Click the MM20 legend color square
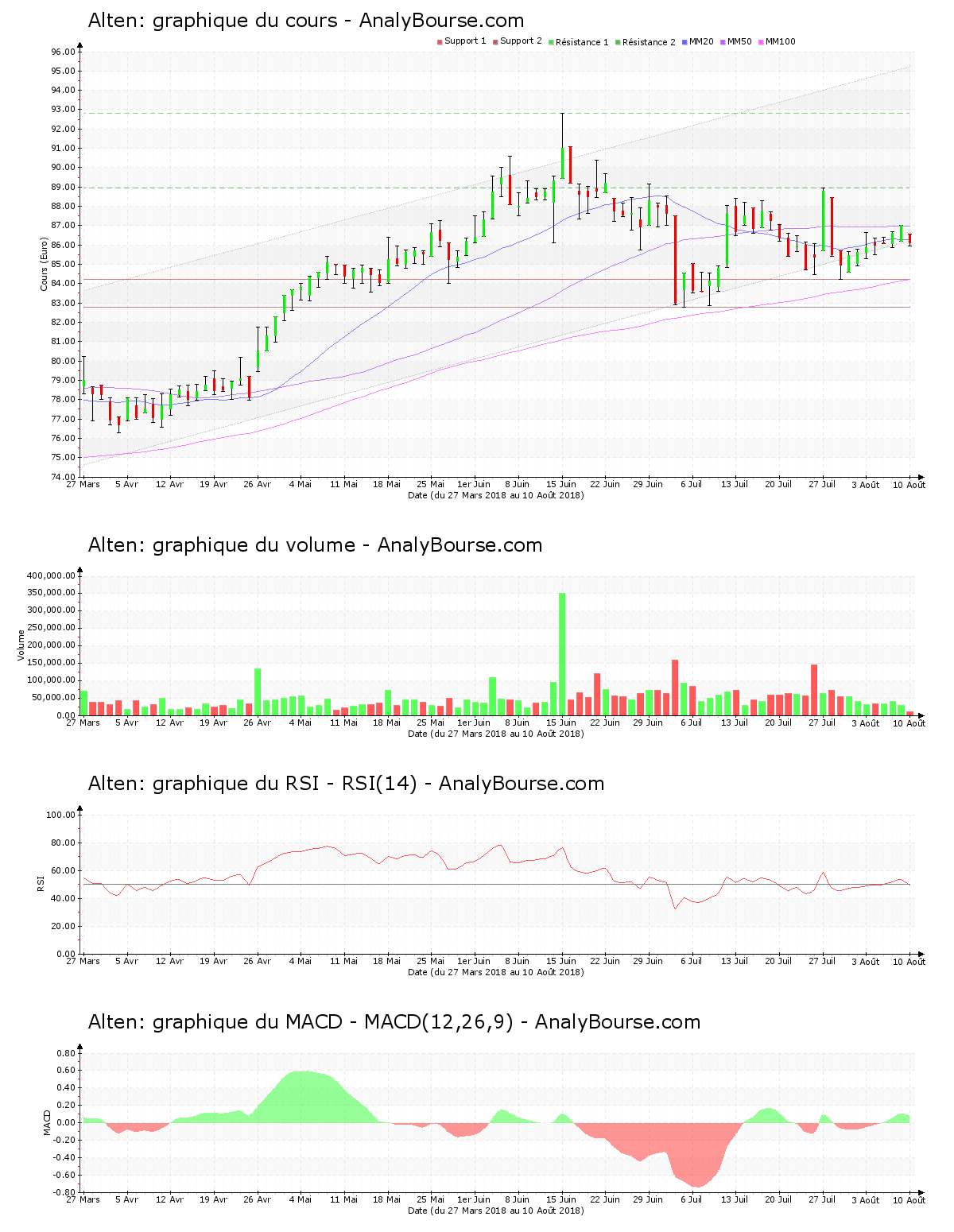Image resolution: width=954 pixels, height=1232 pixels. [x=684, y=41]
